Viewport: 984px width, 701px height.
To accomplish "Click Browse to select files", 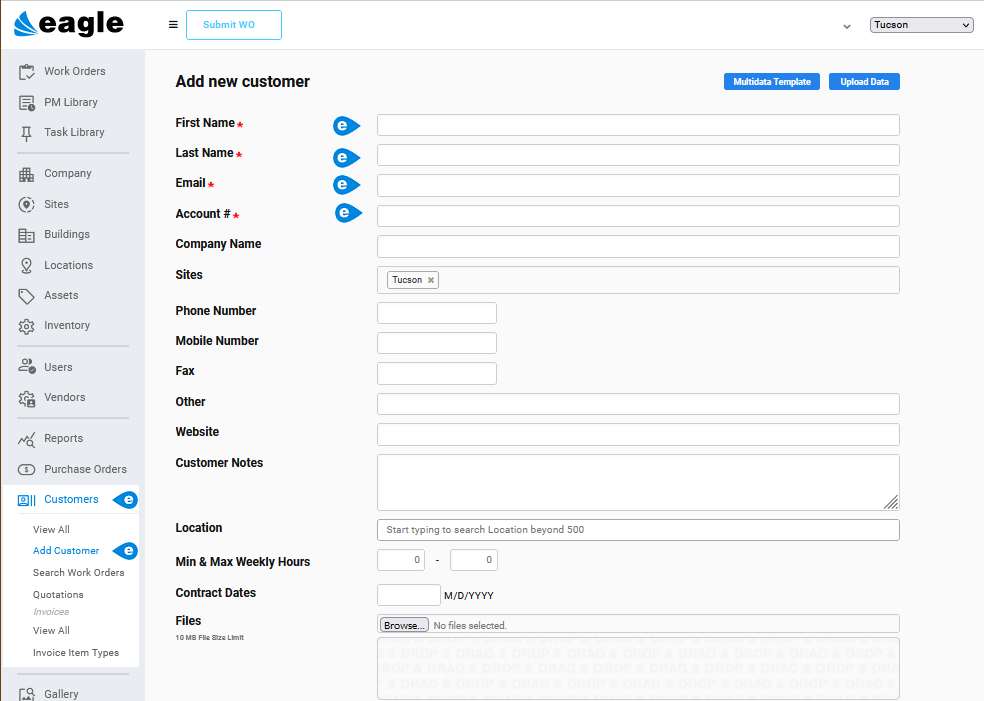I will [x=404, y=625].
